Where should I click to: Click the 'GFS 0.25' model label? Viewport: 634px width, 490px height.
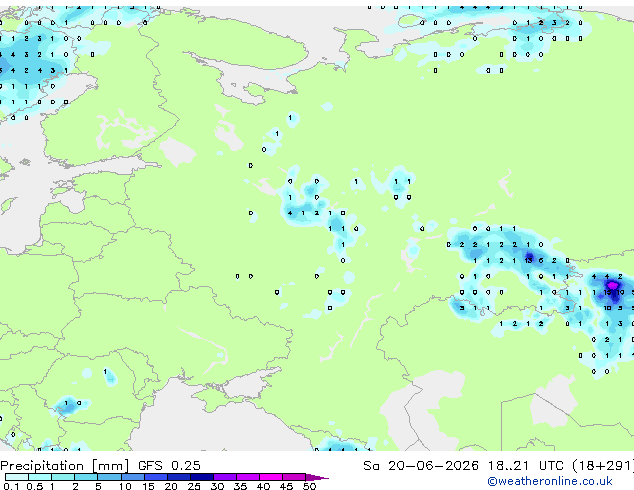(169, 466)
